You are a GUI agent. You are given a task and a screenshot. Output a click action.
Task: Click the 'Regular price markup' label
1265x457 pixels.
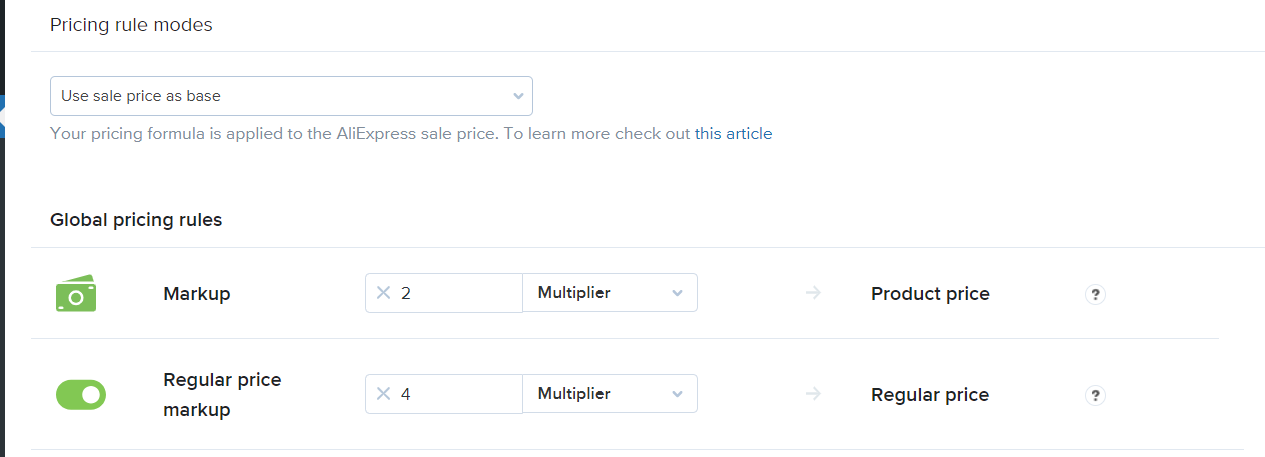222,395
